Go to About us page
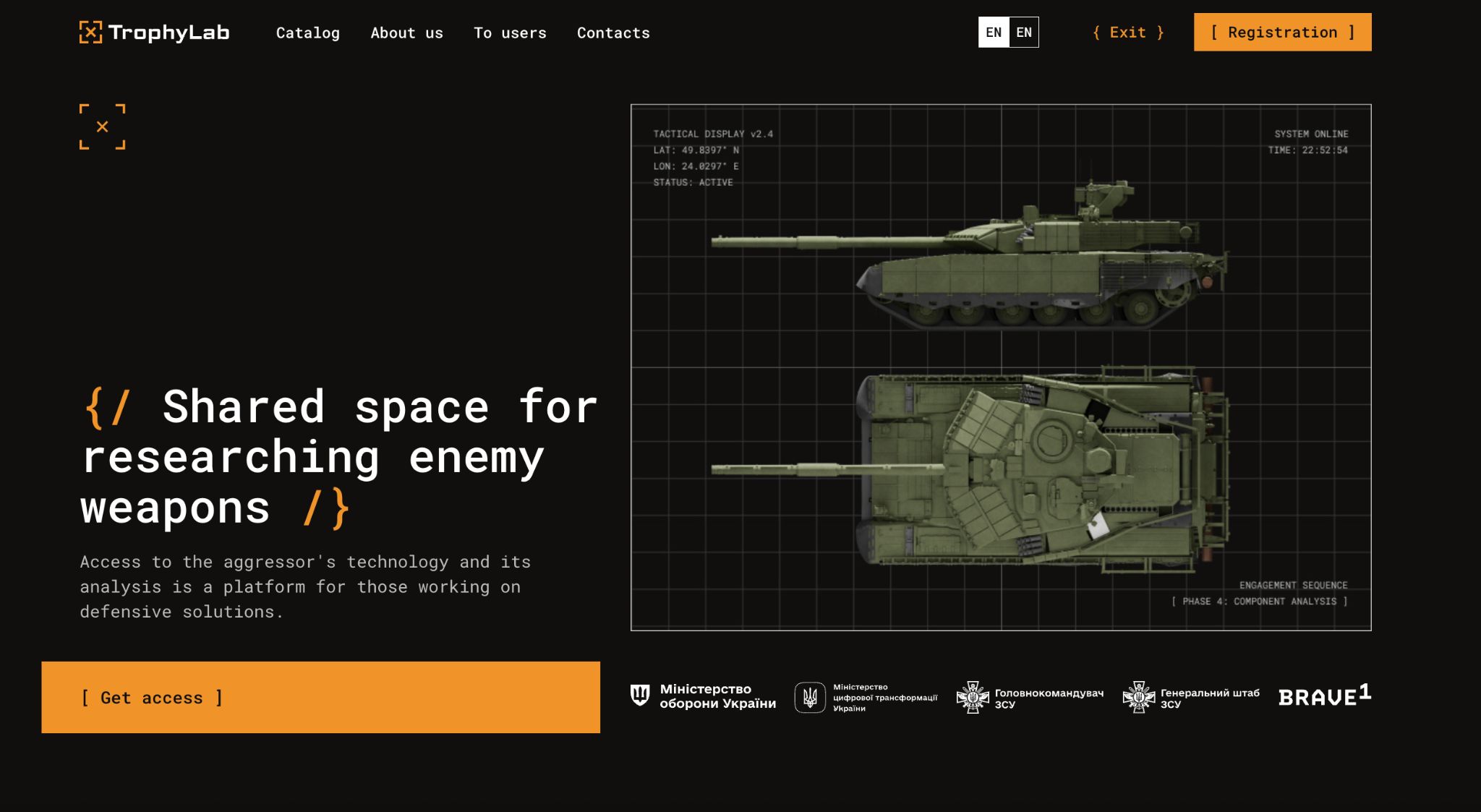This screenshot has width=1481, height=812. pyautogui.click(x=406, y=33)
